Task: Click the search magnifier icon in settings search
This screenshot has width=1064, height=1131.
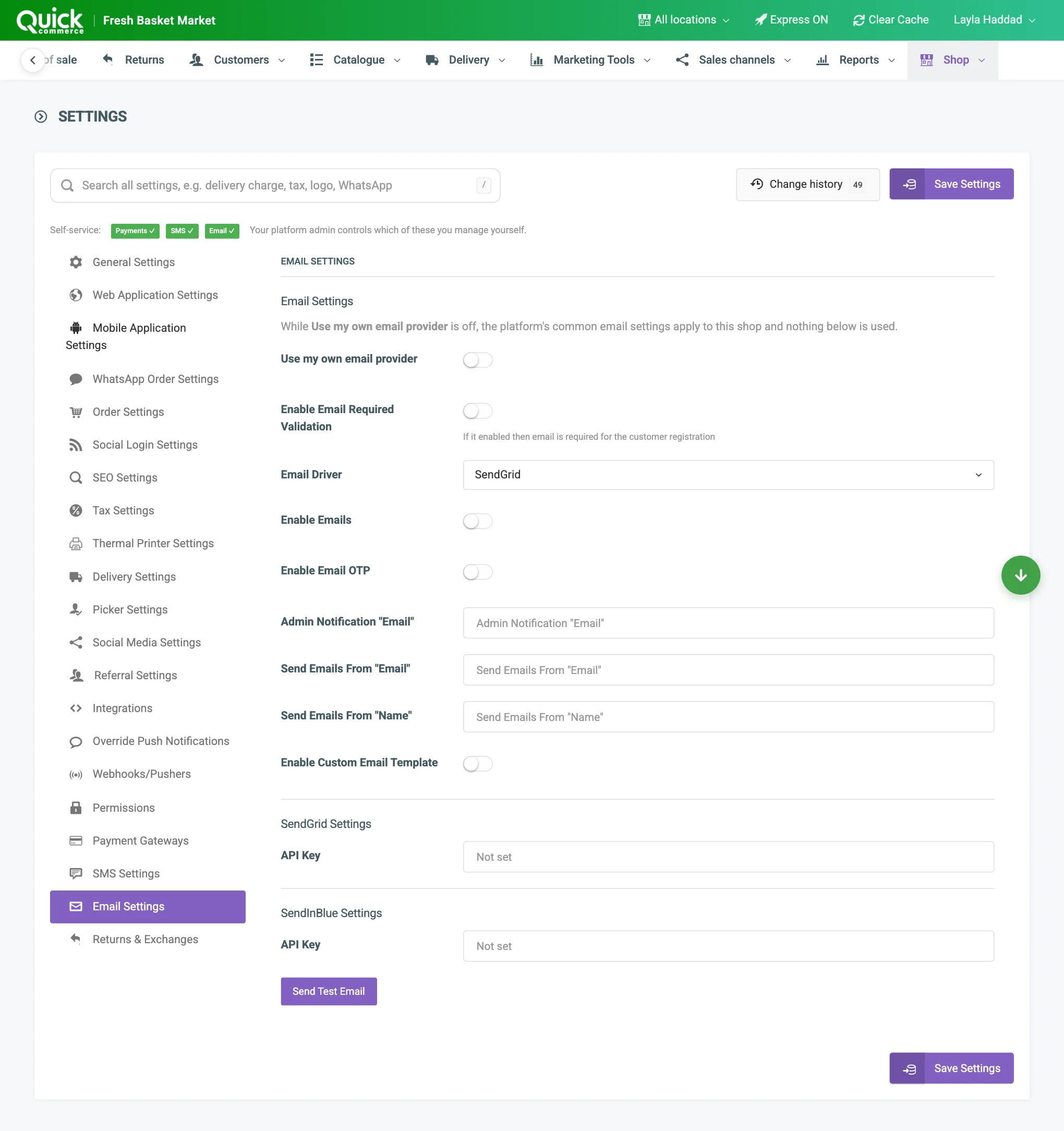Action: tap(67, 186)
